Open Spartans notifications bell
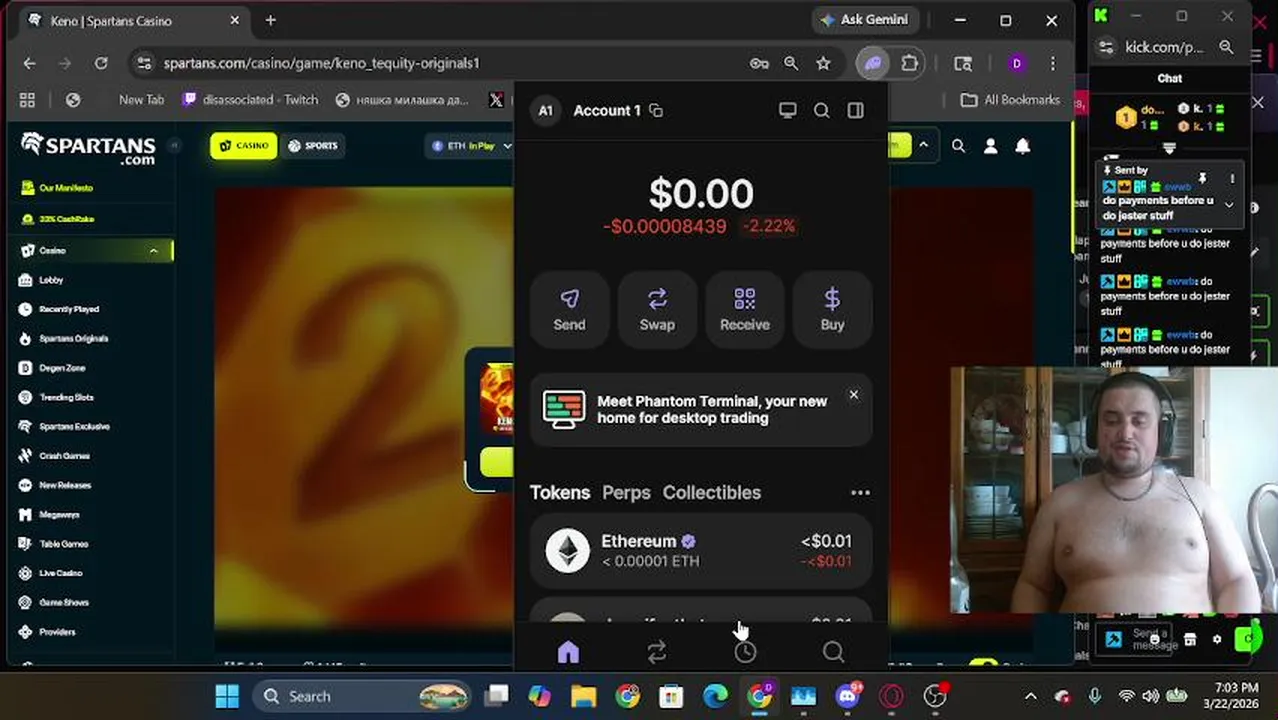This screenshot has width=1278, height=720. coord(1023,146)
